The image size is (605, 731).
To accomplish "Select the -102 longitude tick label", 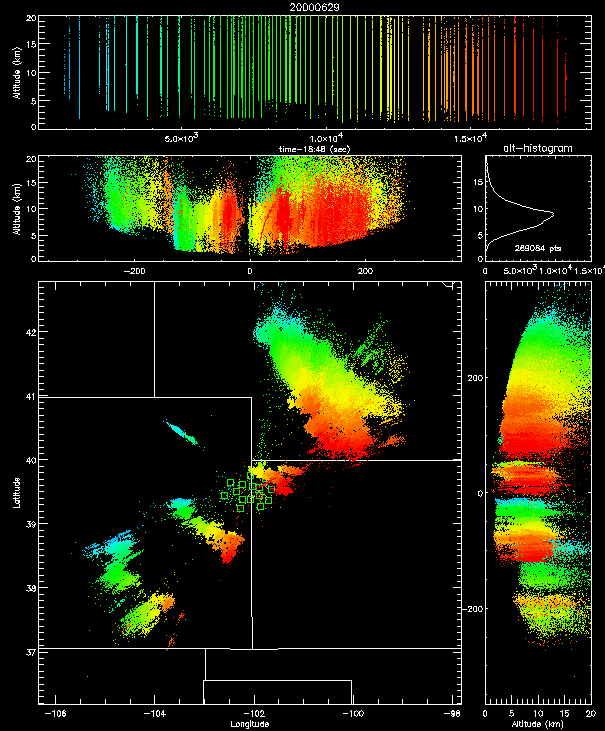I will point(254,714).
